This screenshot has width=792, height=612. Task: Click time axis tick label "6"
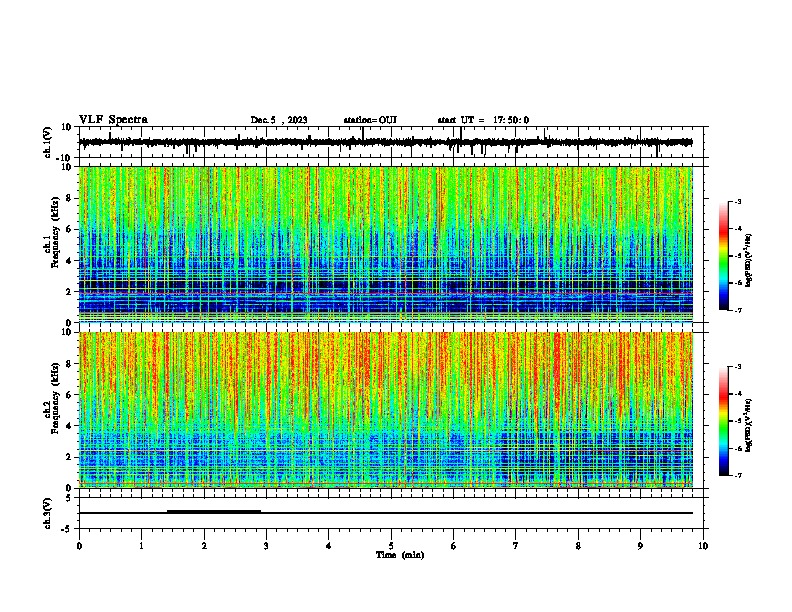(454, 546)
